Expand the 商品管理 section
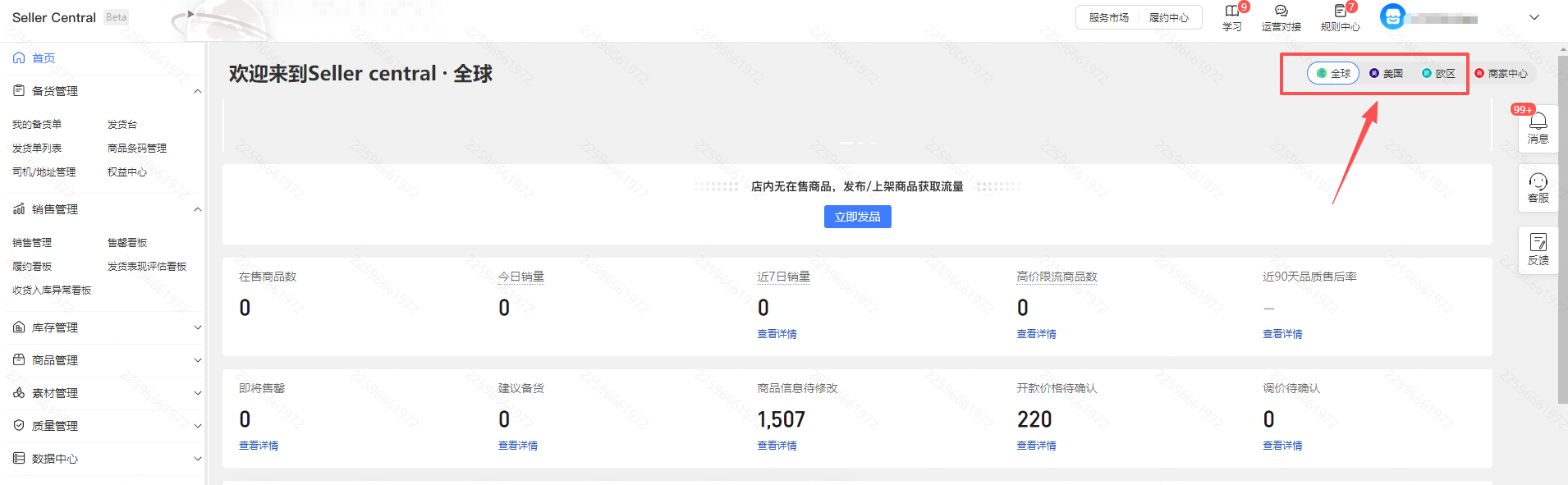Screen dimensions: 1568x485 tap(197, 360)
